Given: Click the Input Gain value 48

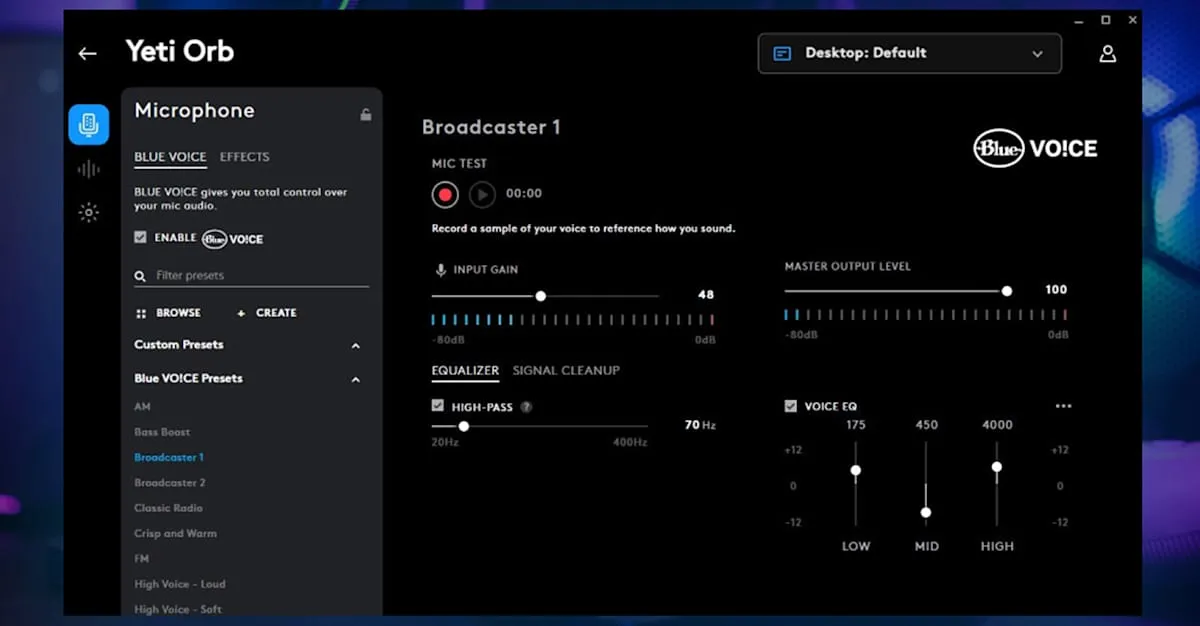Looking at the screenshot, I should tap(706, 295).
